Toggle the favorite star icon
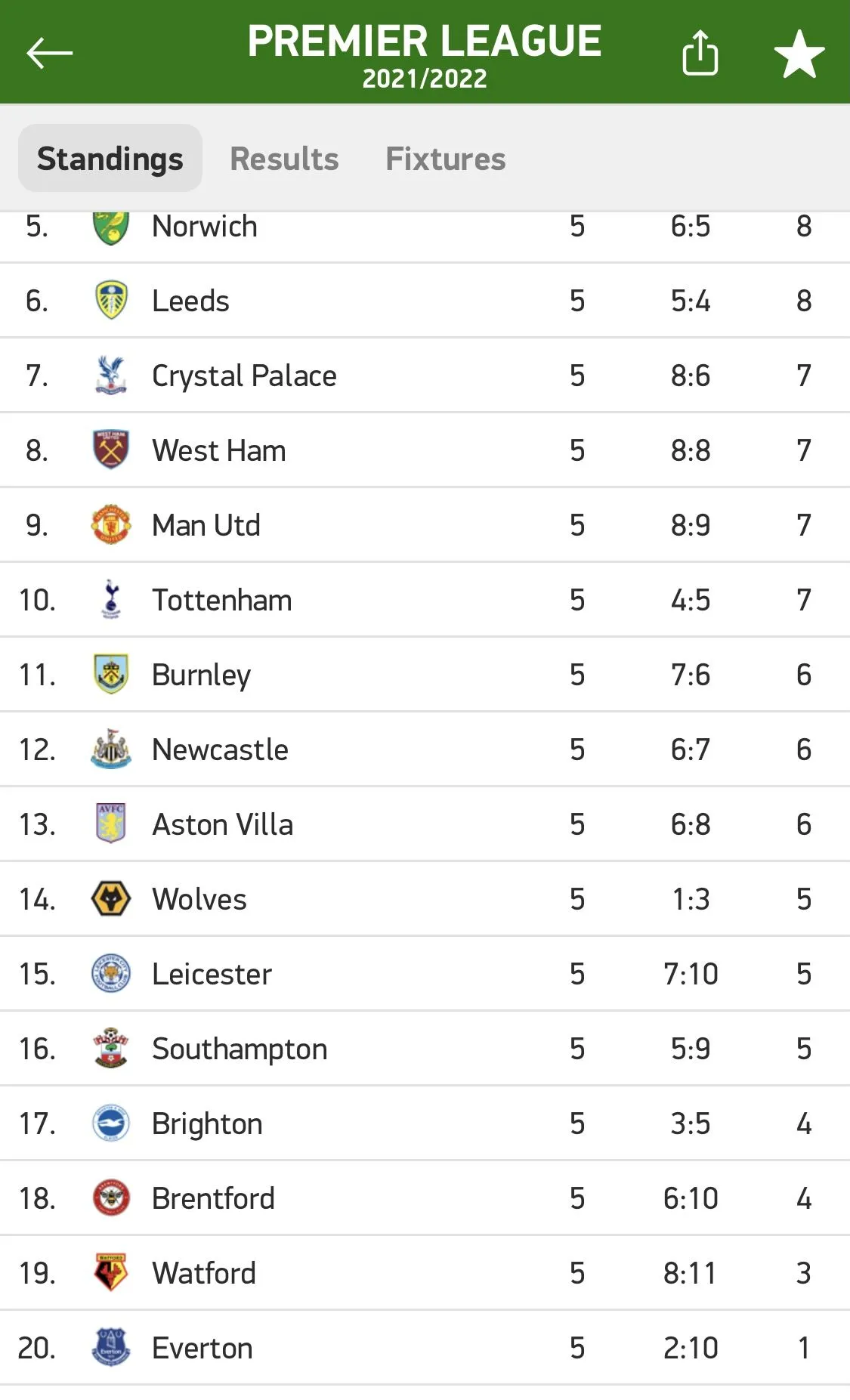This screenshot has width=850, height=1400. pos(799,54)
